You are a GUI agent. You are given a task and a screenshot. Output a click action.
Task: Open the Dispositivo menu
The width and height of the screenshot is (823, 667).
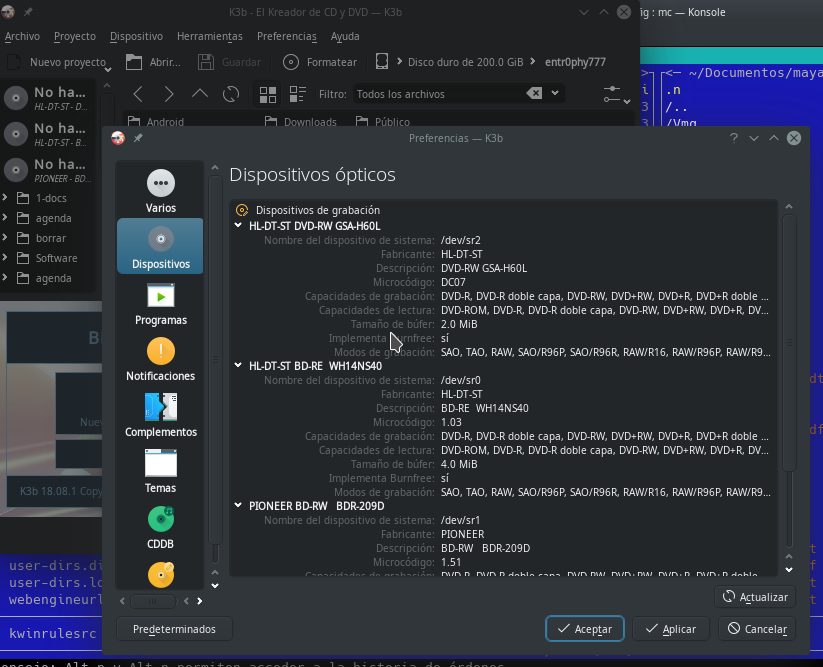point(136,36)
